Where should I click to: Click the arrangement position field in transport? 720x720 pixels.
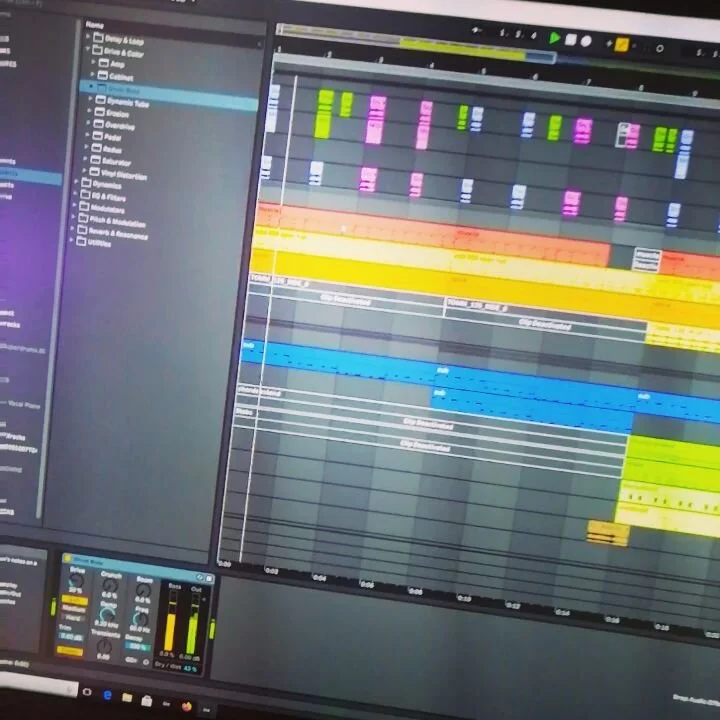click(x=518, y=34)
